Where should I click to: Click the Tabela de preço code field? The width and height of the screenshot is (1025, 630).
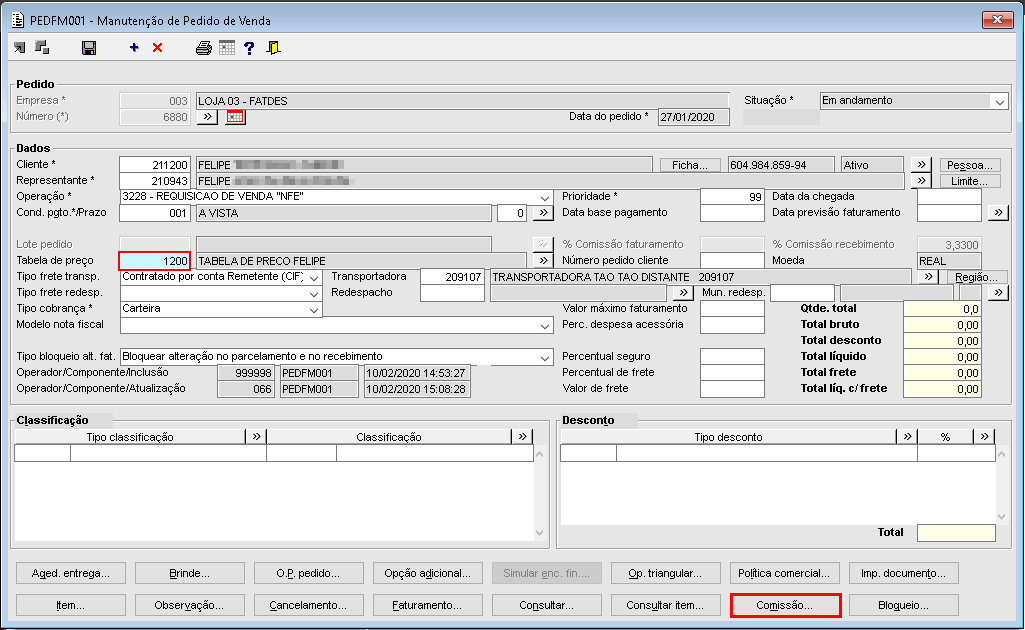[154, 261]
